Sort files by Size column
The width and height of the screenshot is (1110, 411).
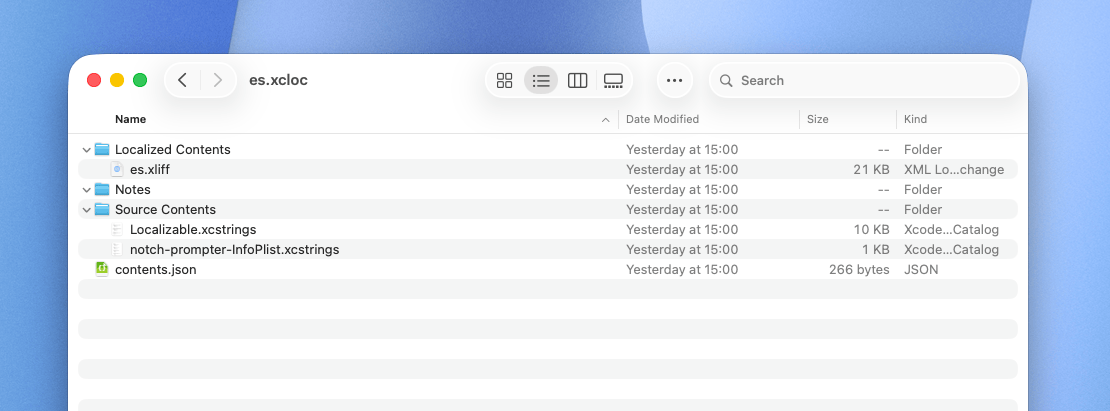817,119
